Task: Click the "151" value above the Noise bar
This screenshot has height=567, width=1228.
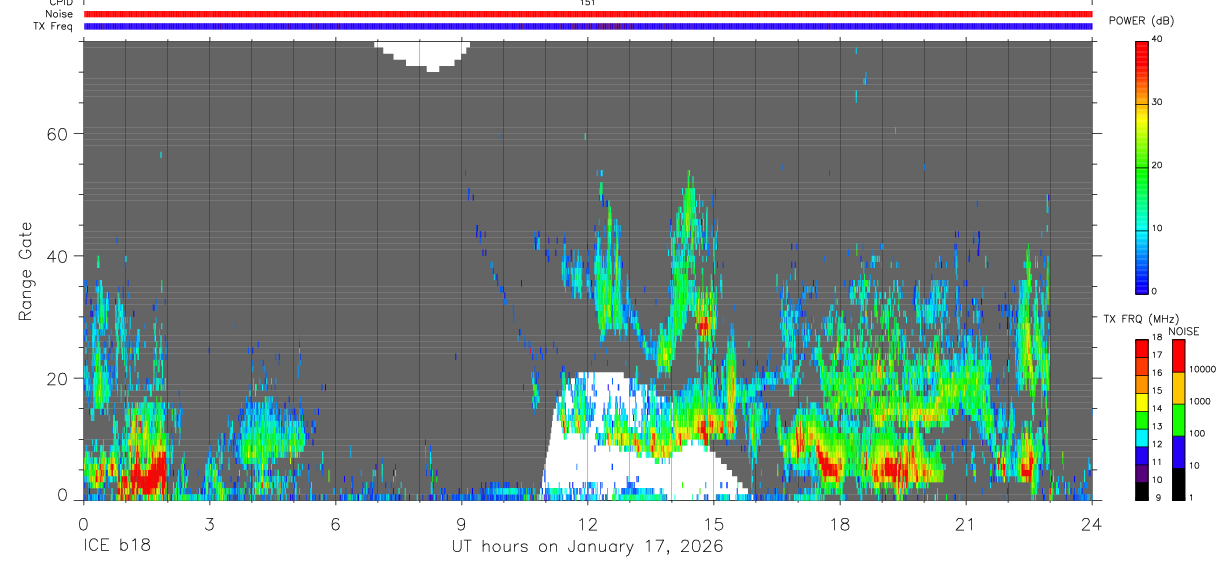Action: (x=587, y=3)
